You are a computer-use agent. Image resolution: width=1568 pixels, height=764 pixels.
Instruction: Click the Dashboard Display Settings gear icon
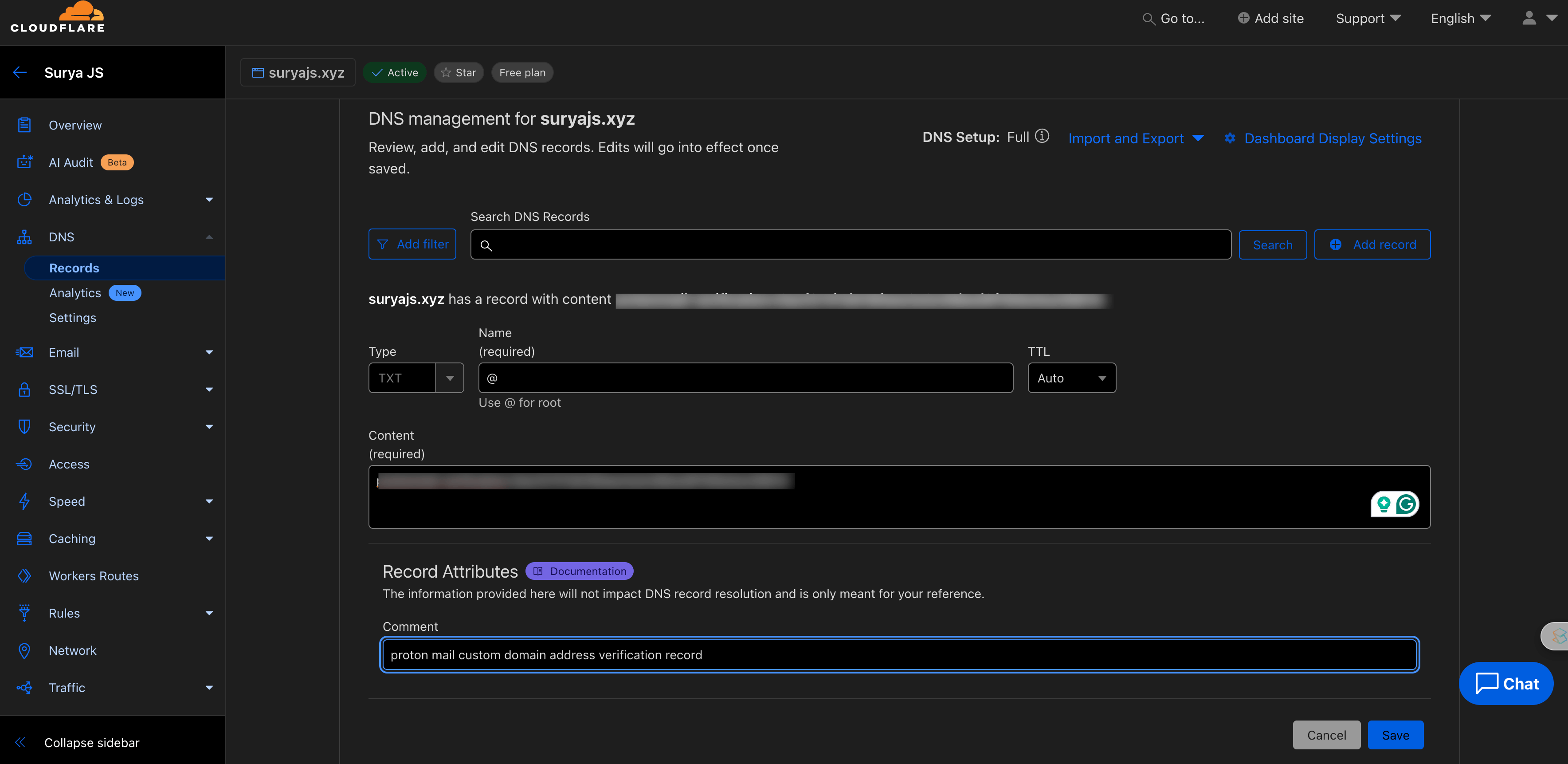tap(1230, 138)
